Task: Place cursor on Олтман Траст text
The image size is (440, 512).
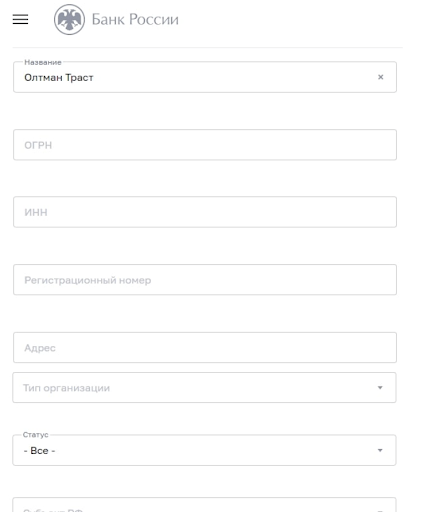Action: 59,77
